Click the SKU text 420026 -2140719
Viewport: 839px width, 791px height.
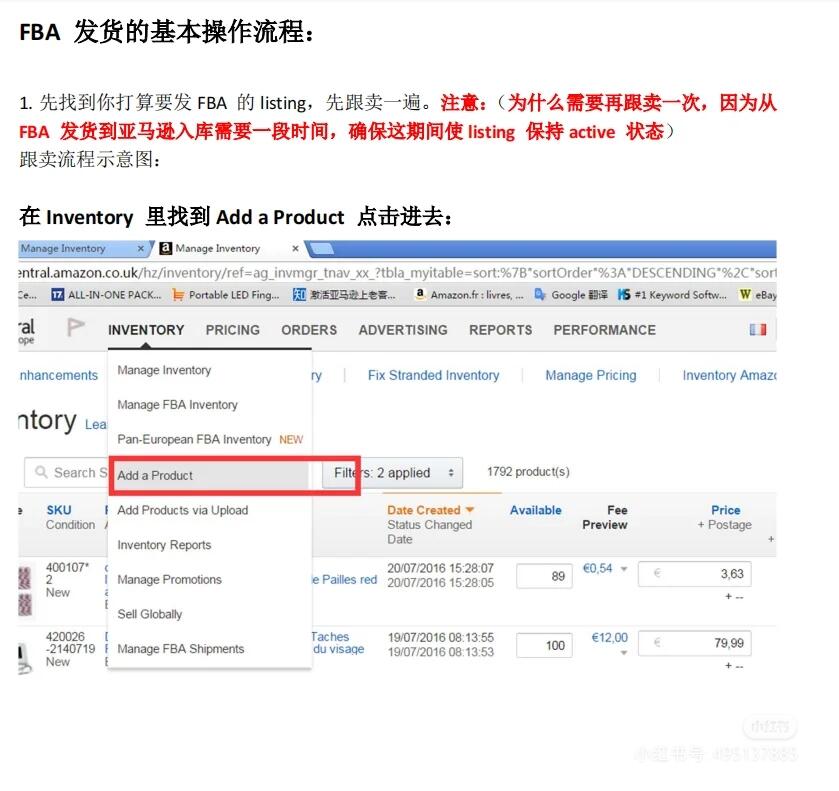coord(71,643)
